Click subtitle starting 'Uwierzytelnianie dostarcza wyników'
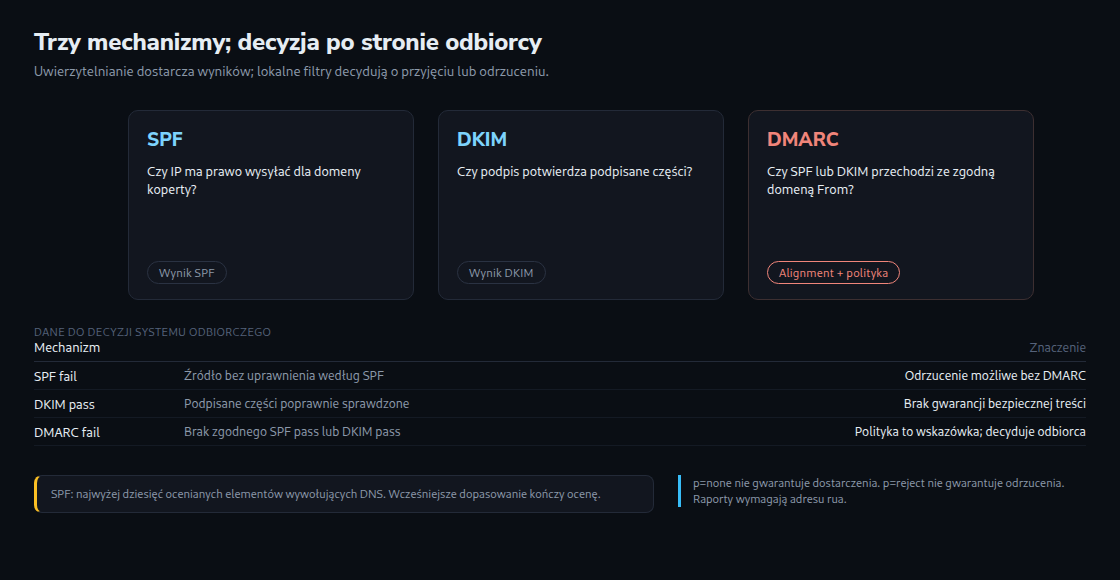The image size is (1120, 580). tap(291, 71)
